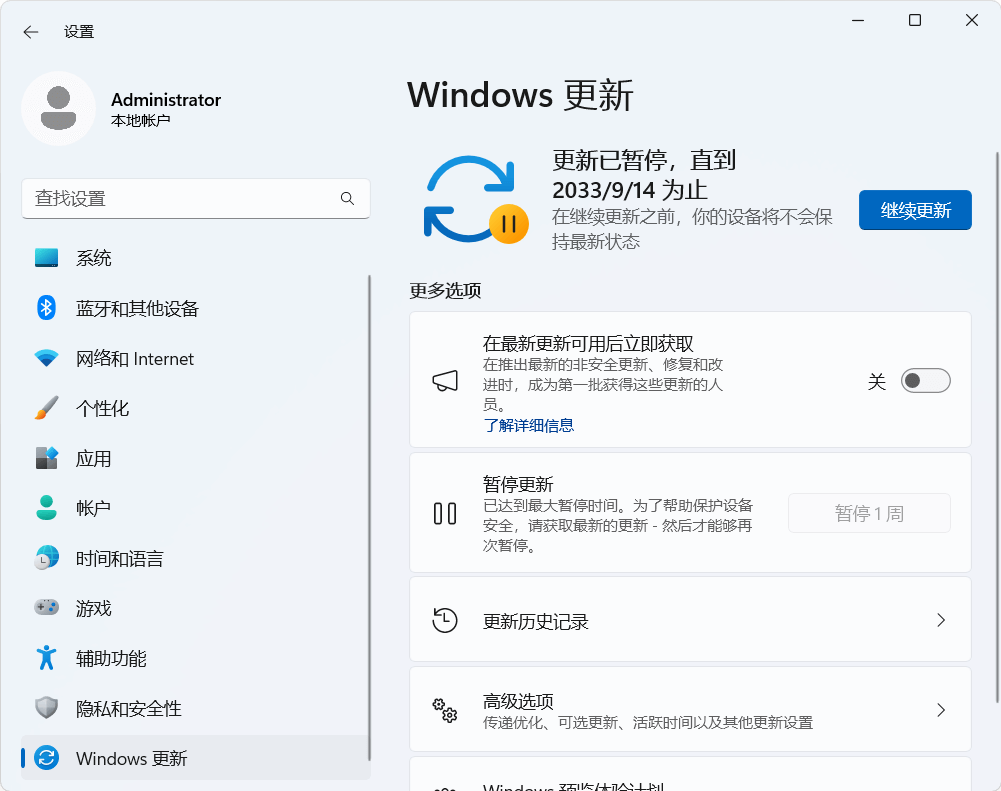Select 帐户 in the sidebar

pyautogui.click(x=195, y=508)
